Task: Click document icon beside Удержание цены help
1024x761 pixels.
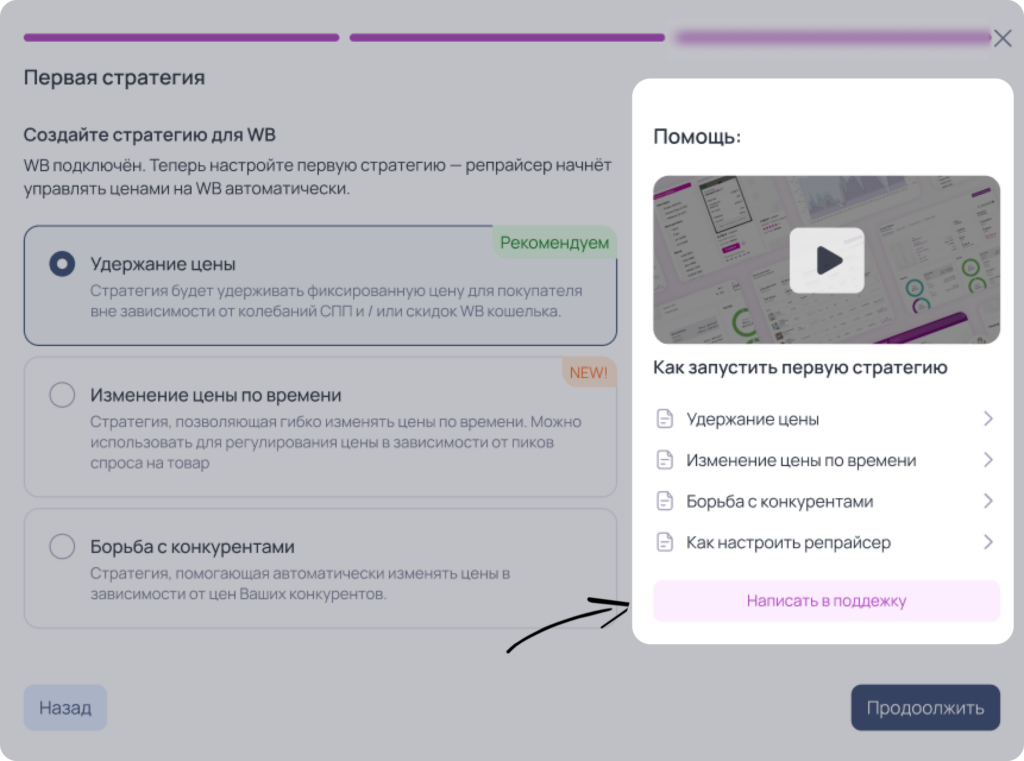Action: (x=664, y=419)
